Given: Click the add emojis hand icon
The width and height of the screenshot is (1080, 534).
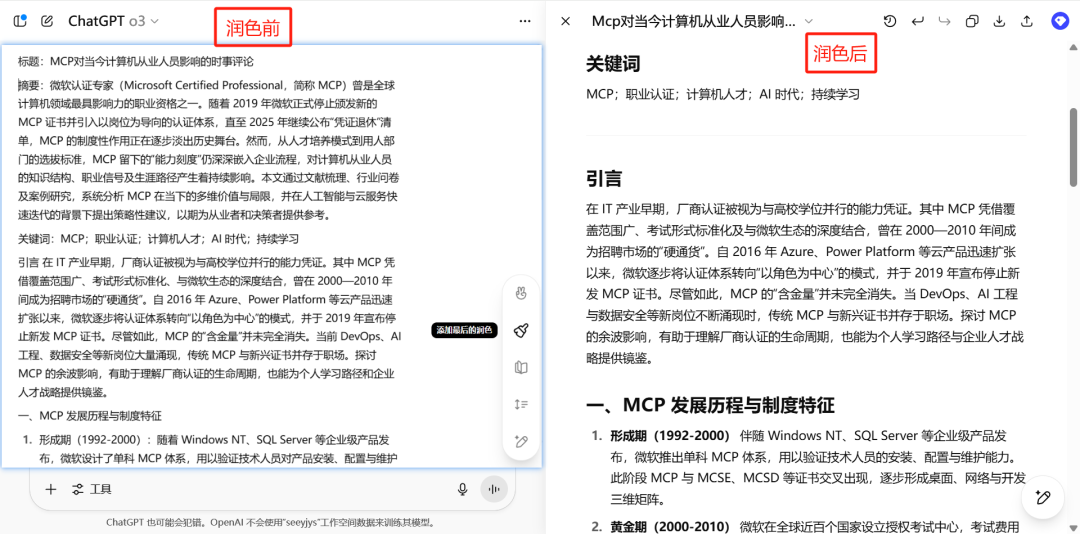Looking at the screenshot, I should pyautogui.click(x=521, y=293).
